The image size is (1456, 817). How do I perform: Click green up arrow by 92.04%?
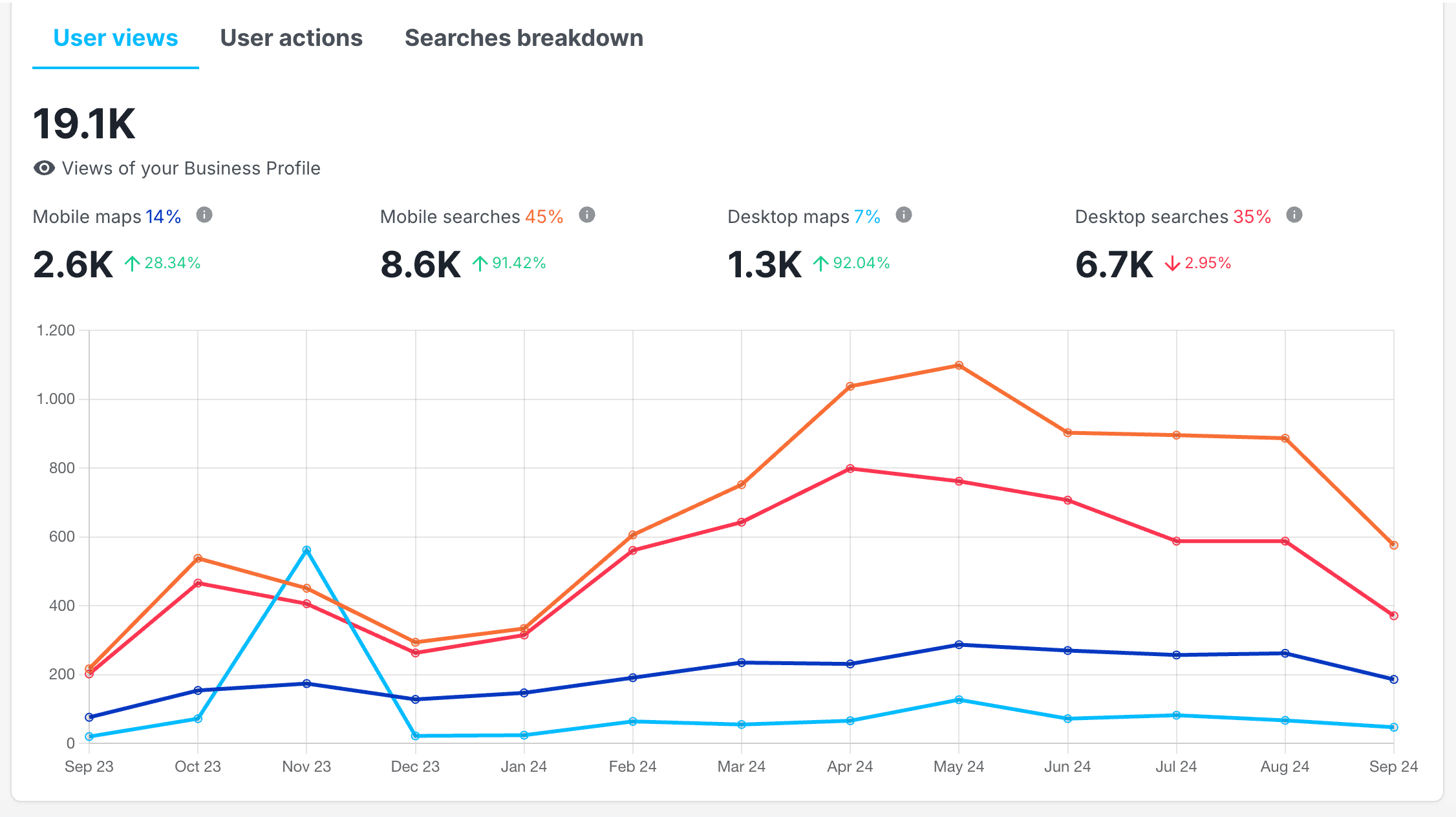820,263
